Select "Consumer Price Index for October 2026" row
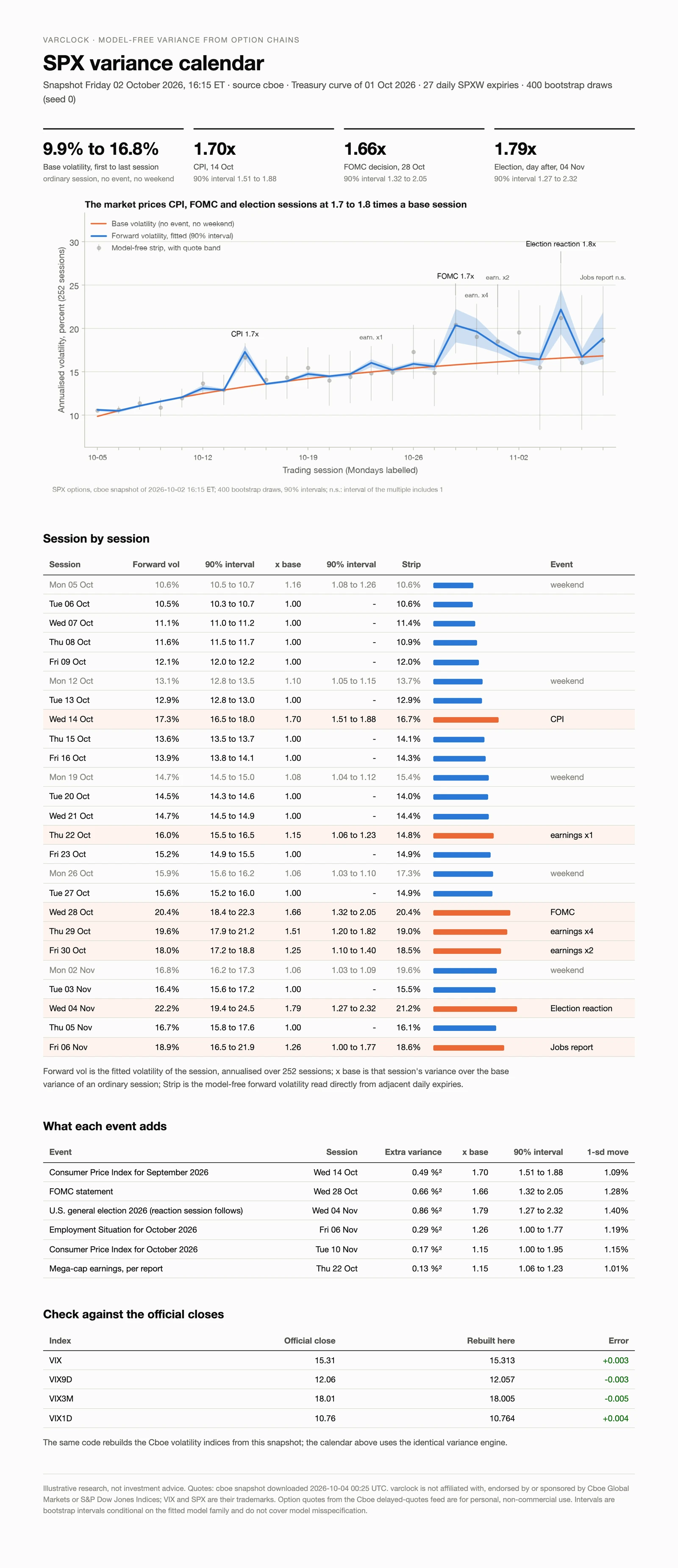678x1568 pixels. coord(339,1249)
